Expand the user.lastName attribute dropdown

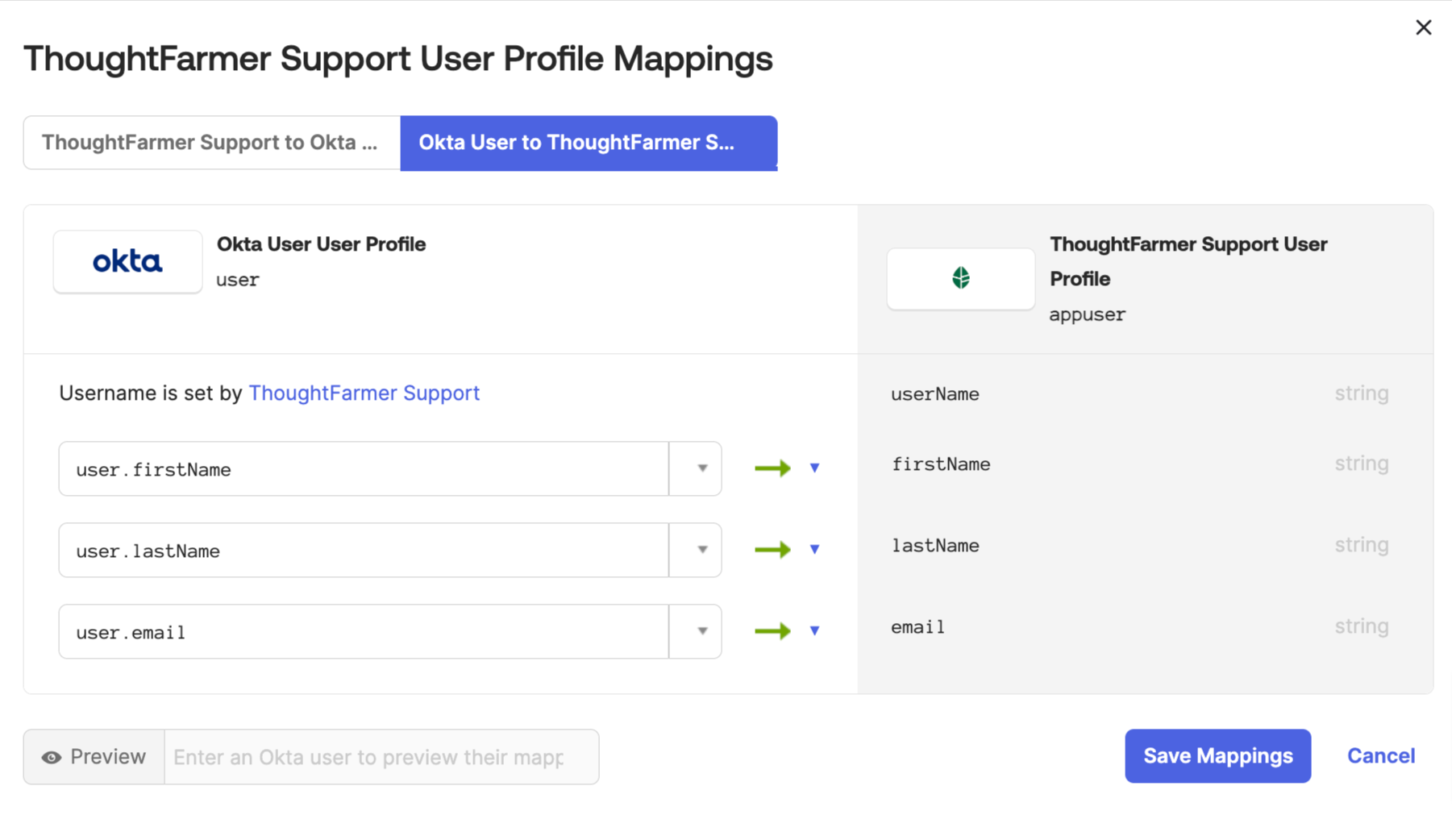[695, 550]
